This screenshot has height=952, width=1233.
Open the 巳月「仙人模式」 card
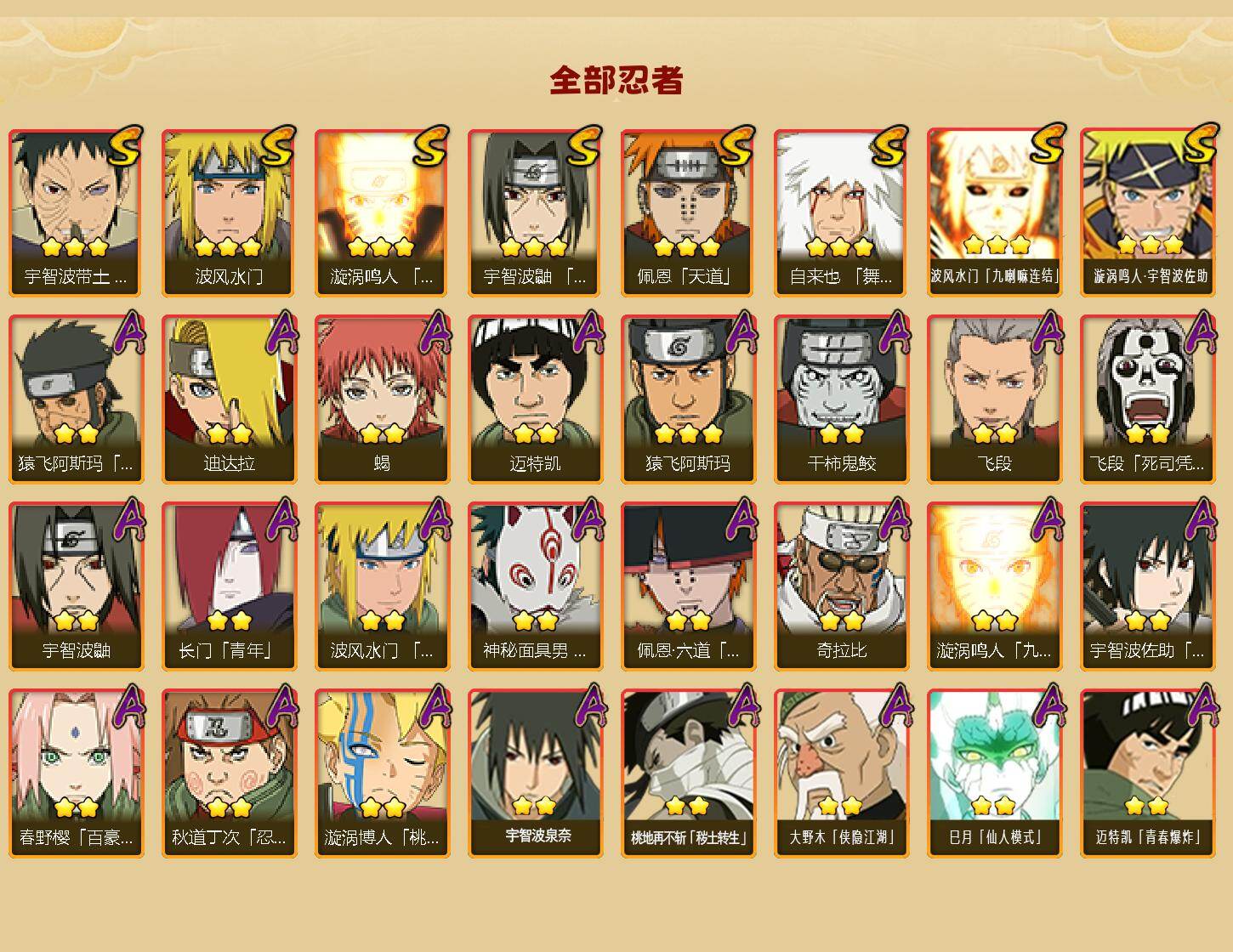click(x=994, y=773)
